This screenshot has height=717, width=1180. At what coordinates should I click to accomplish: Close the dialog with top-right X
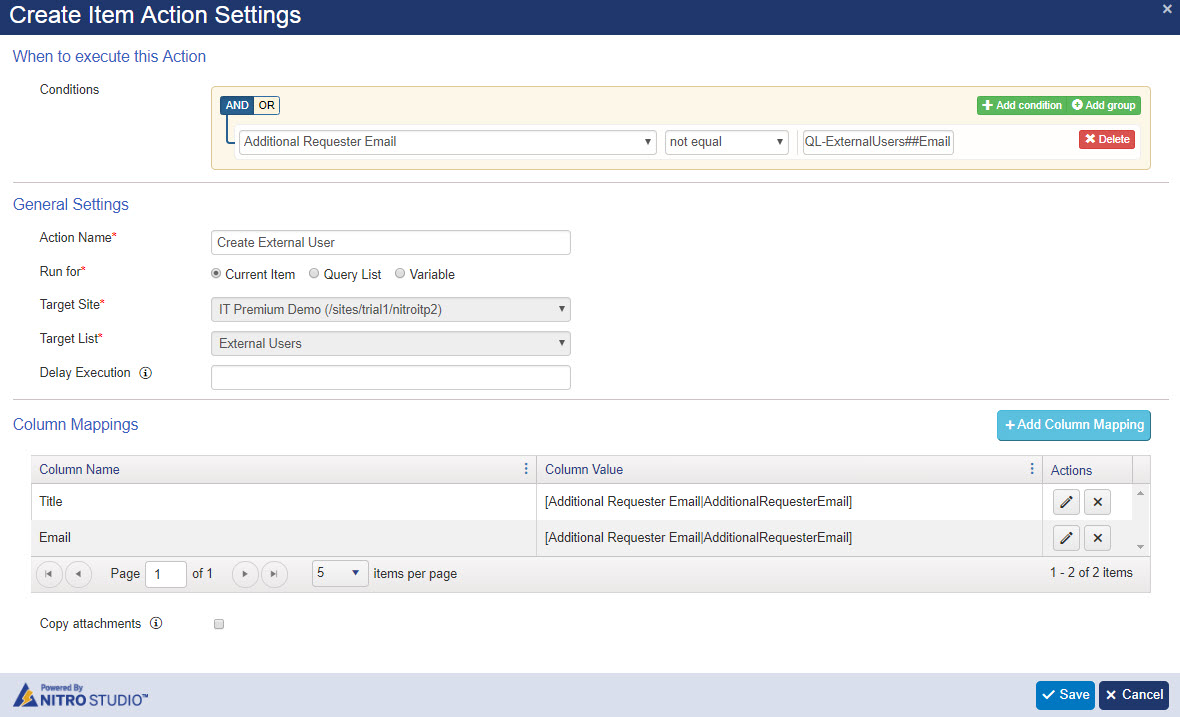click(1166, 9)
